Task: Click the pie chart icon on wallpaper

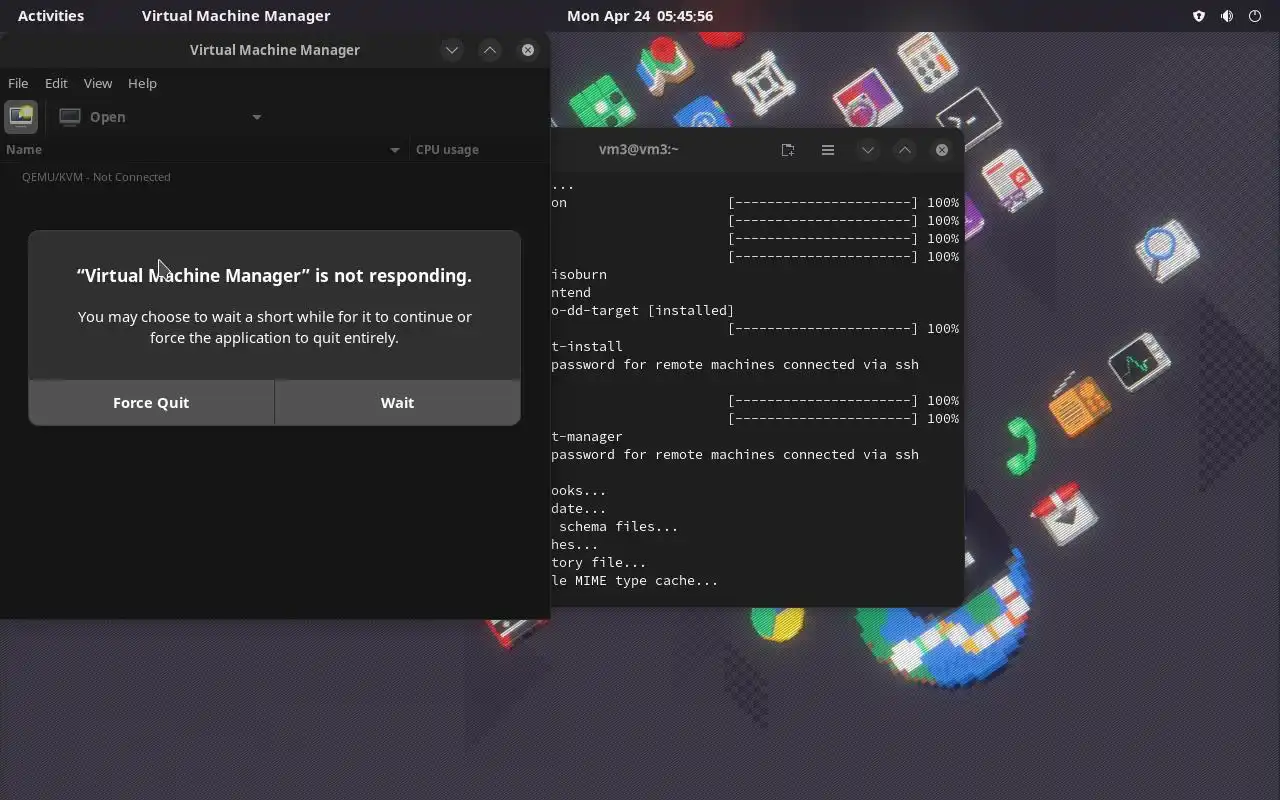Action: tap(778, 625)
